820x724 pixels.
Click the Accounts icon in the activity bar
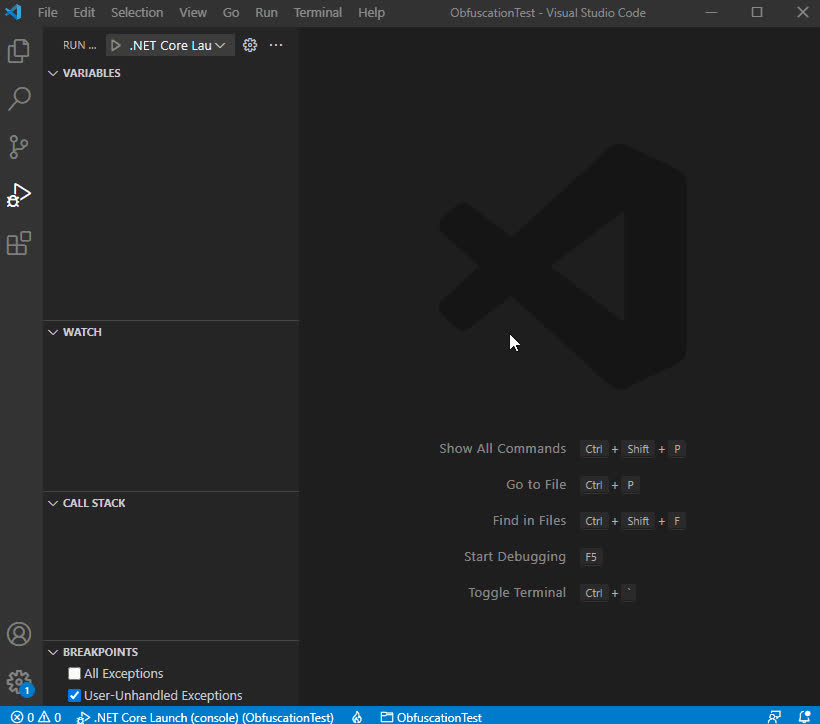pos(18,633)
